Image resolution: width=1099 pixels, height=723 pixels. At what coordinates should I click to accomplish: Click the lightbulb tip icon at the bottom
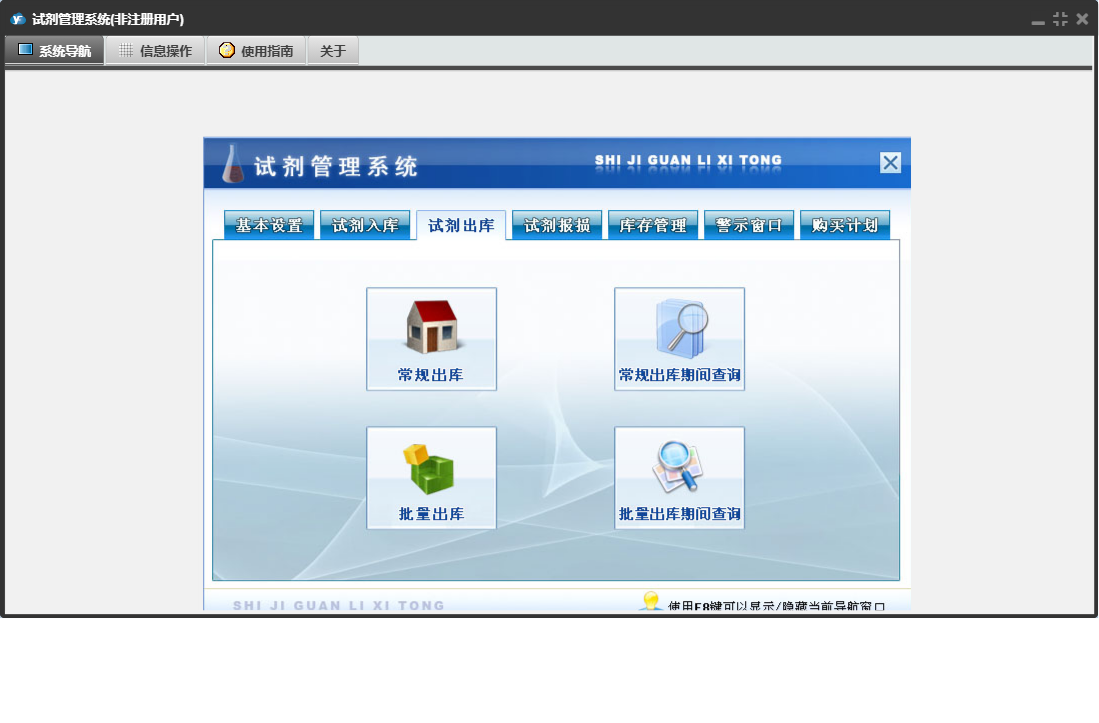[650, 601]
